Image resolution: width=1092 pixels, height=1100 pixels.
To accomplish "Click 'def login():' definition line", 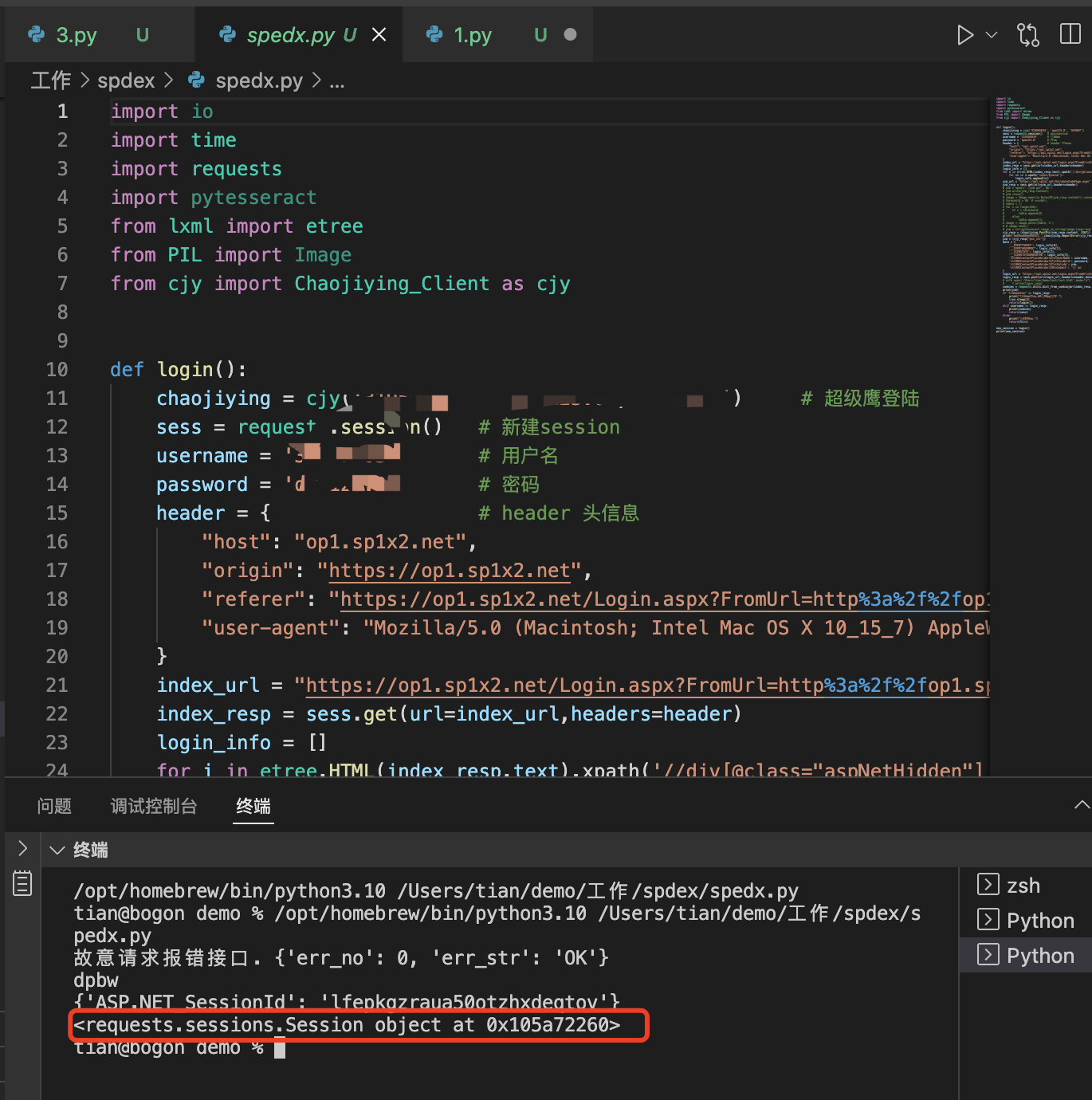I will click(x=179, y=370).
